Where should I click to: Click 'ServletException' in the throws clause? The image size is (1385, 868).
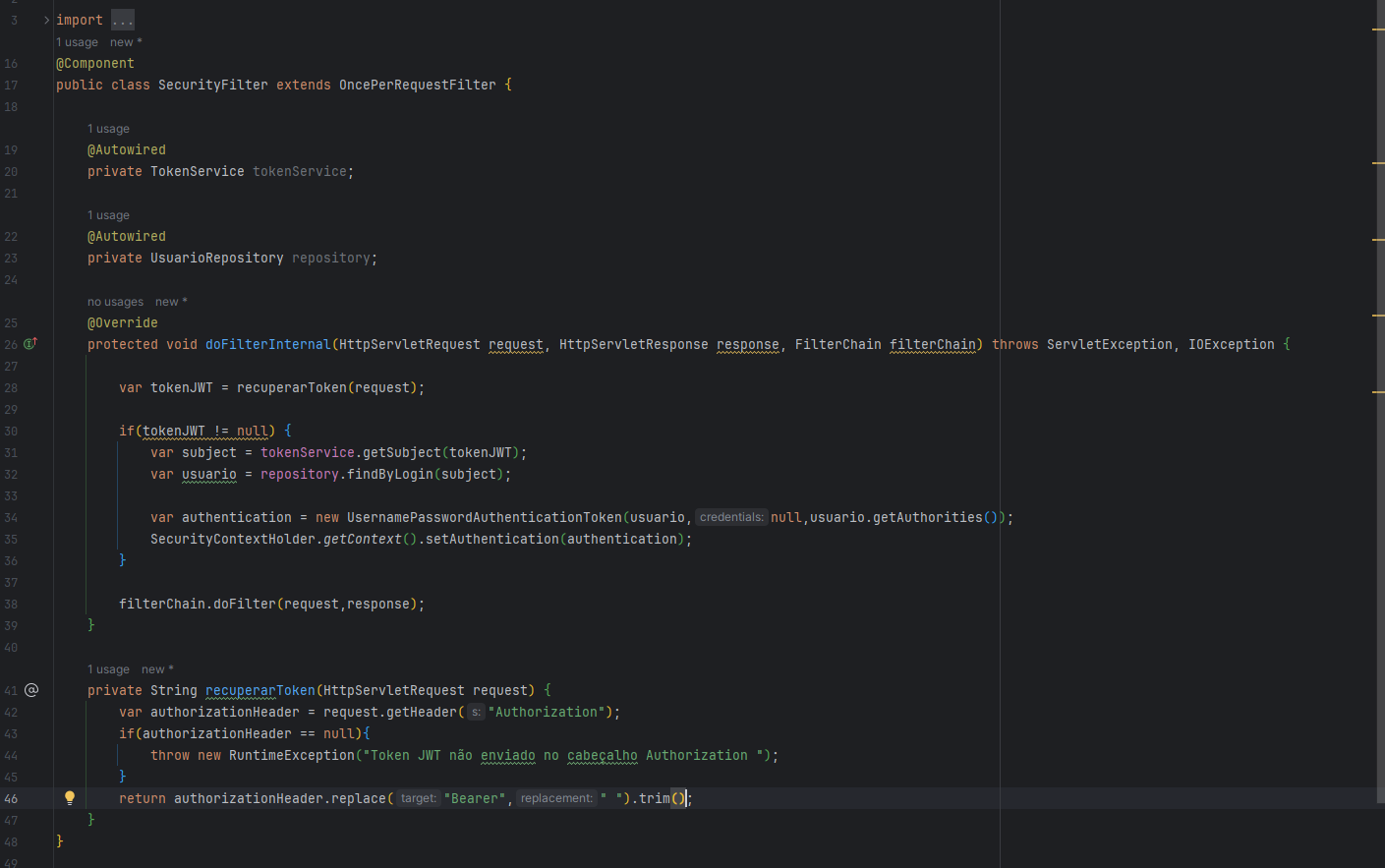click(1110, 344)
